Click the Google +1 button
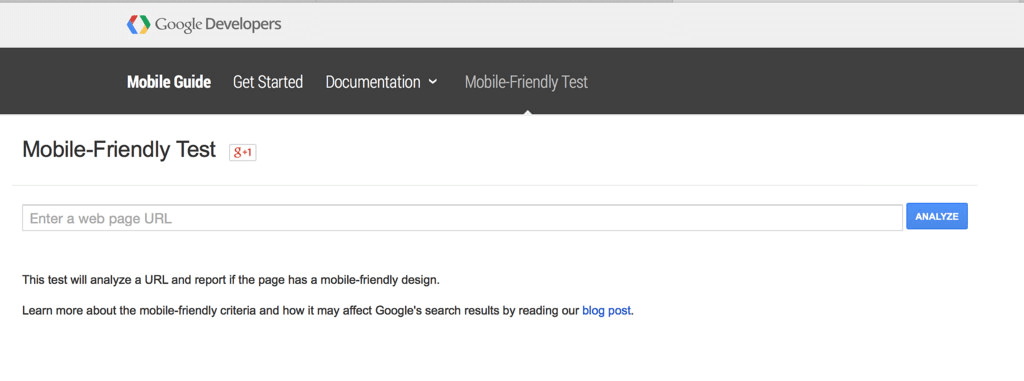The image size is (1024, 381). pos(242,152)
